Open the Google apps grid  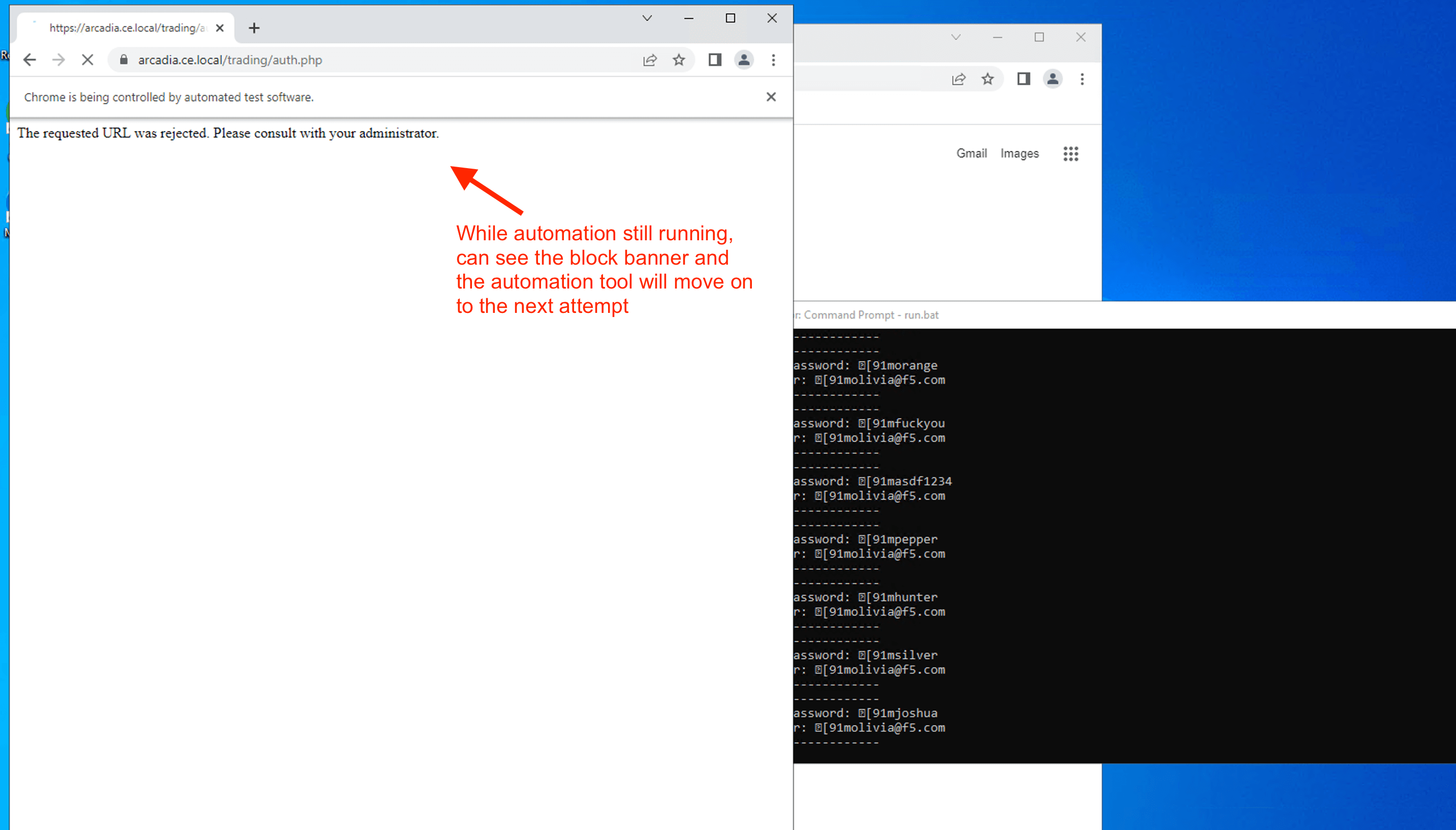point(1070,153)
